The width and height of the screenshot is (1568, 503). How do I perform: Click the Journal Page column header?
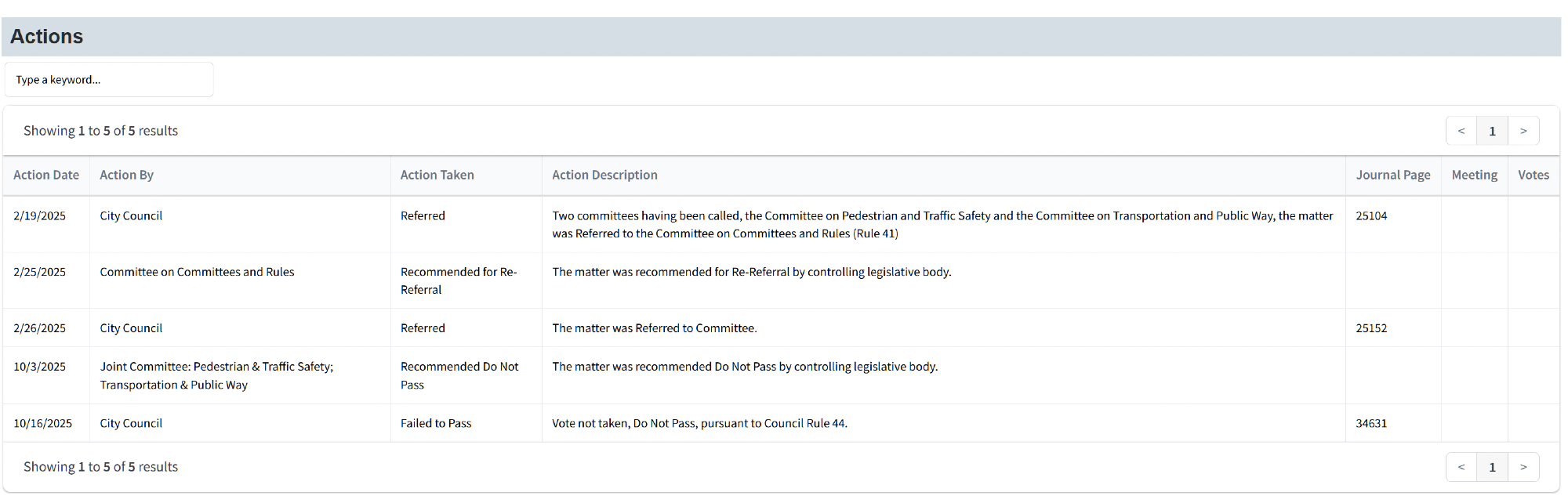point(1393,176)
